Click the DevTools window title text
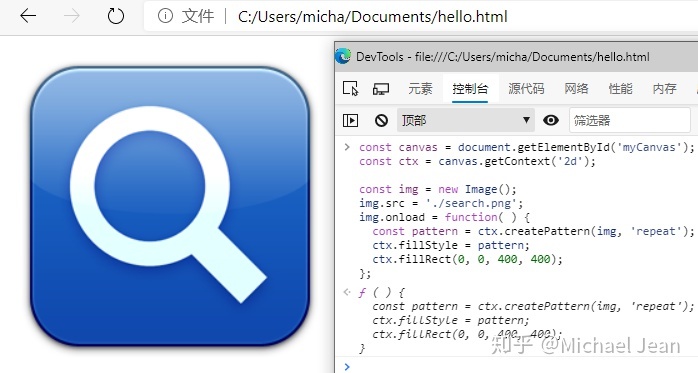 pos(503,57)
